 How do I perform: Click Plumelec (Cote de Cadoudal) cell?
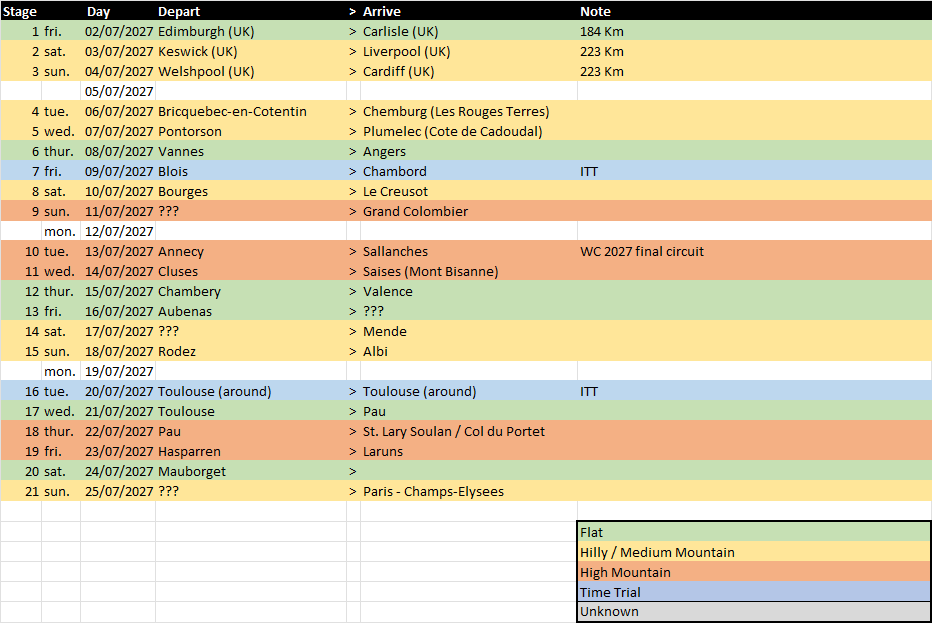coord(468,131)
